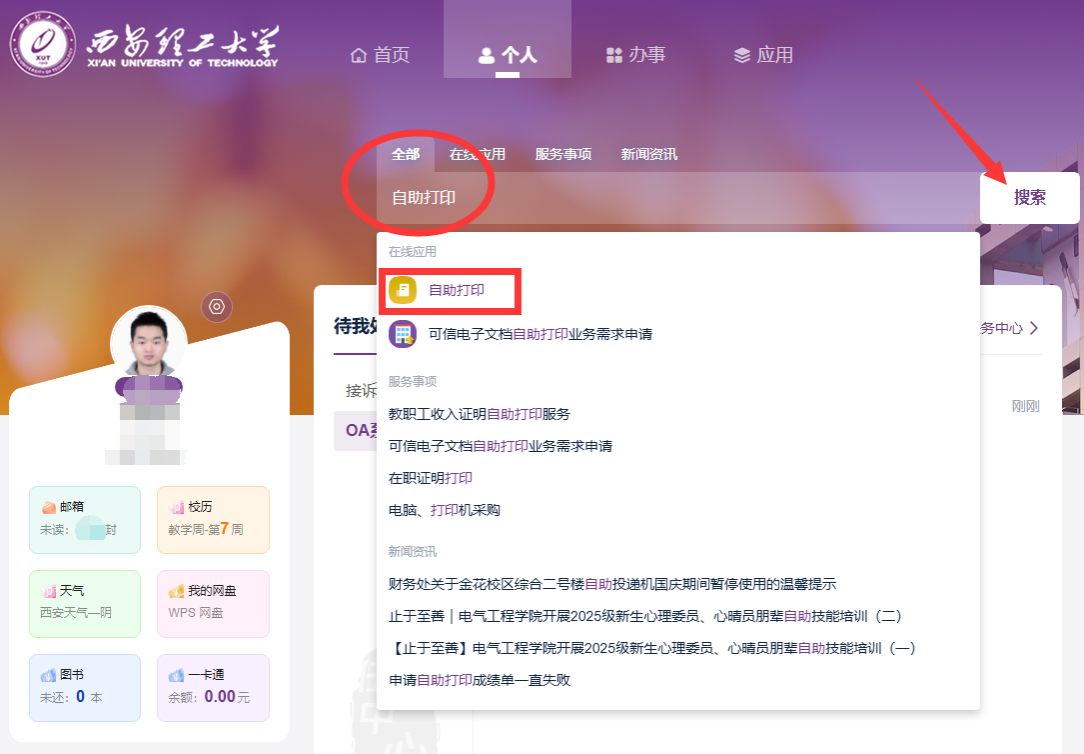Viewport: 1084px width, 754px height.
Task: Open the avatar settings gear icon
Action: [x=217, y=306]
